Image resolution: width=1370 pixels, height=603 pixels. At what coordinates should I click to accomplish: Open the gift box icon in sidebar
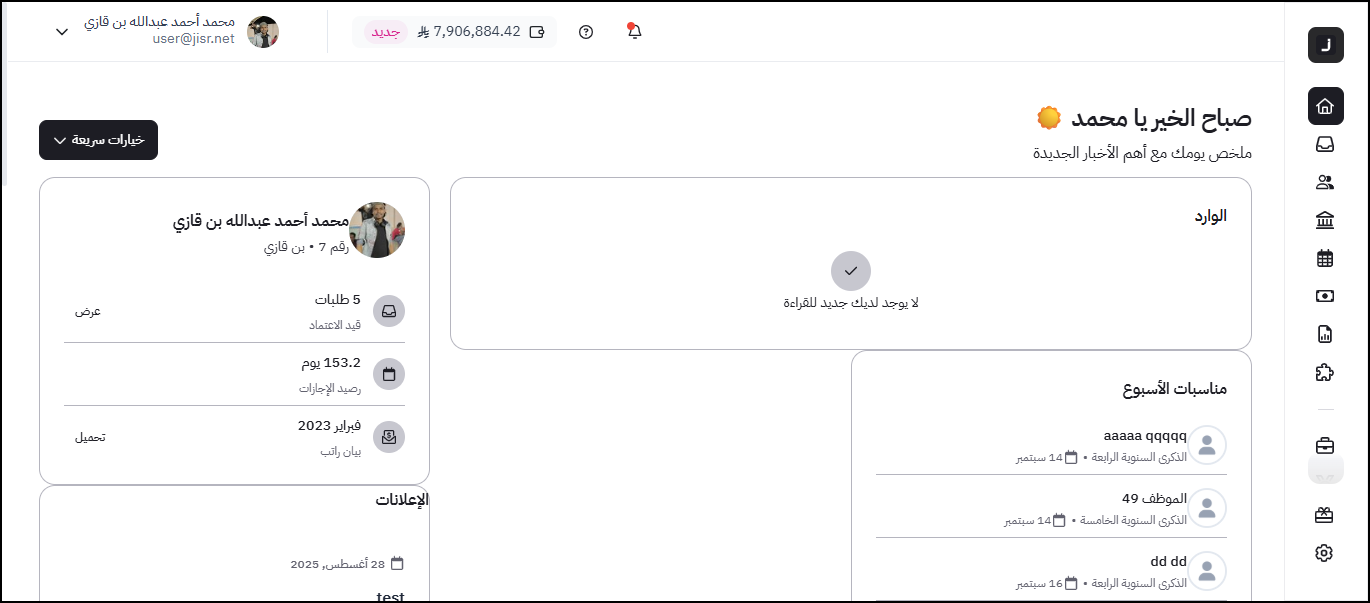pos(1325,515)
